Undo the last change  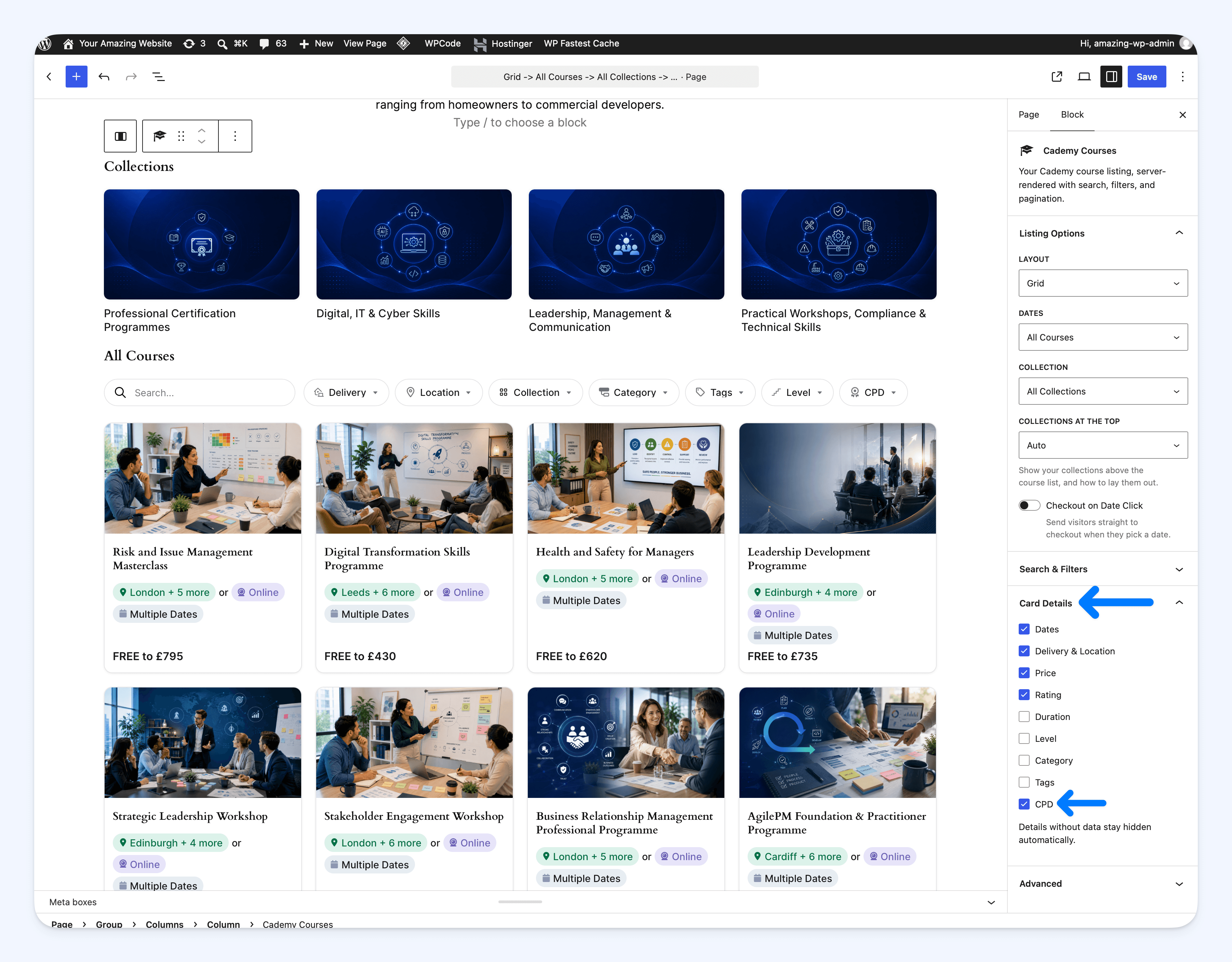[104, 77]
